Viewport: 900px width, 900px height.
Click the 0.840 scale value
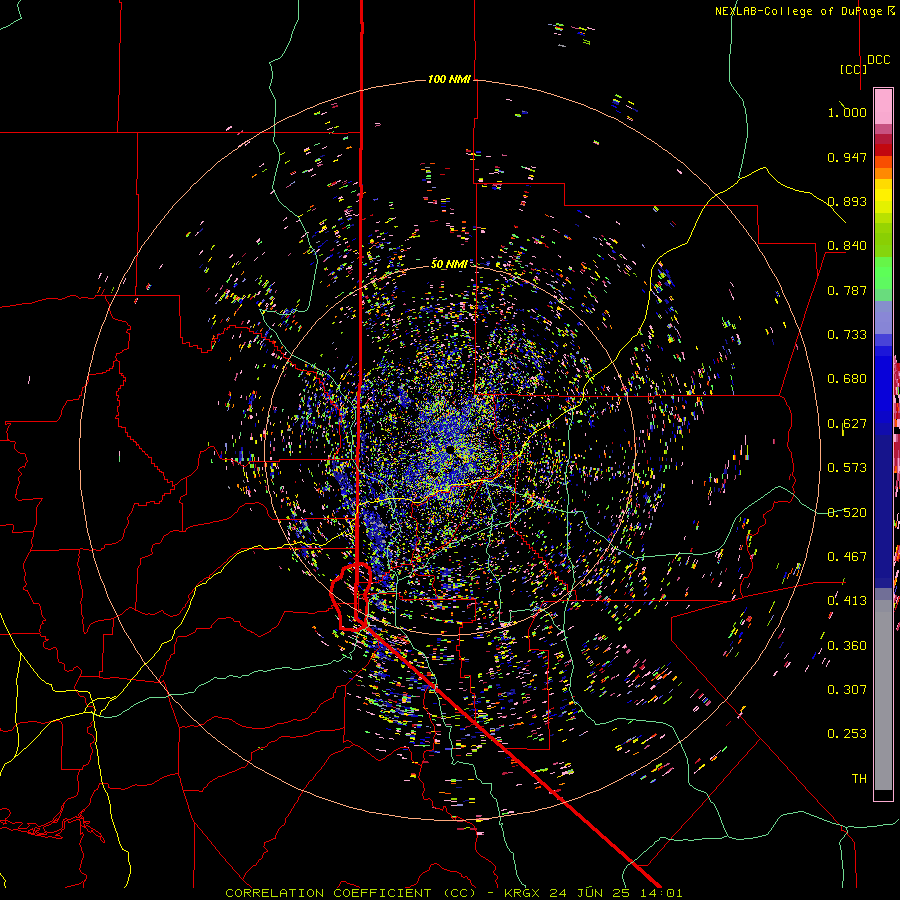(847, 246)
